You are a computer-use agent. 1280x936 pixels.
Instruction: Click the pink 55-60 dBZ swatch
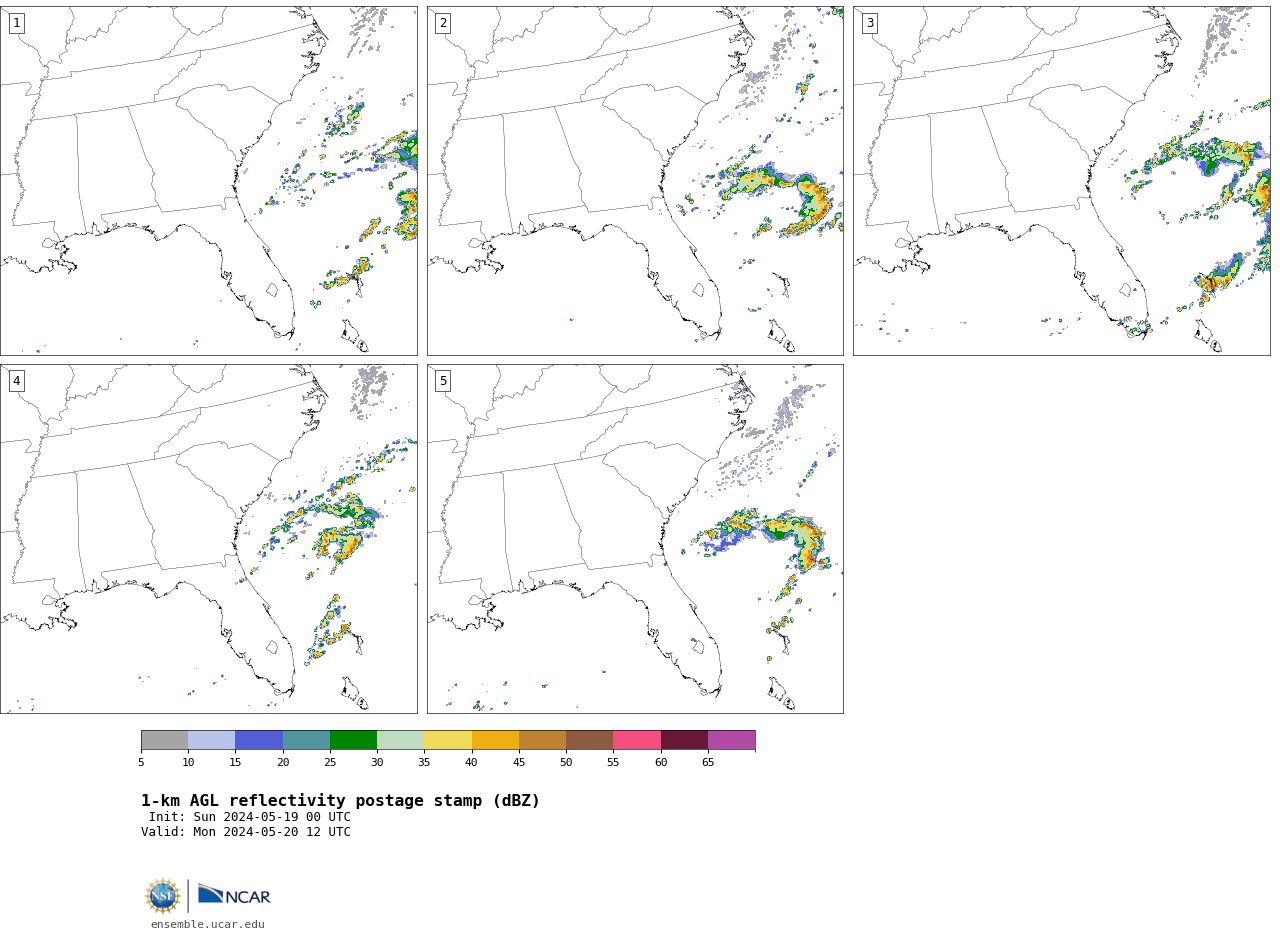[x=637, y=740]
